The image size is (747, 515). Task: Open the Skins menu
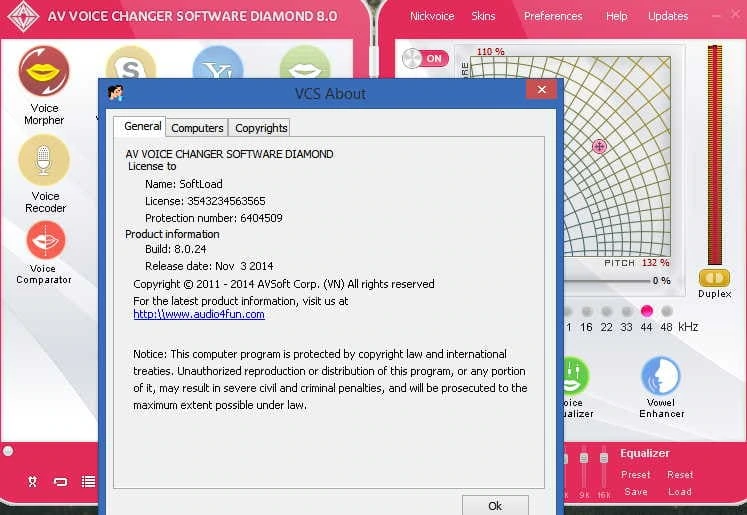[483, 16]
